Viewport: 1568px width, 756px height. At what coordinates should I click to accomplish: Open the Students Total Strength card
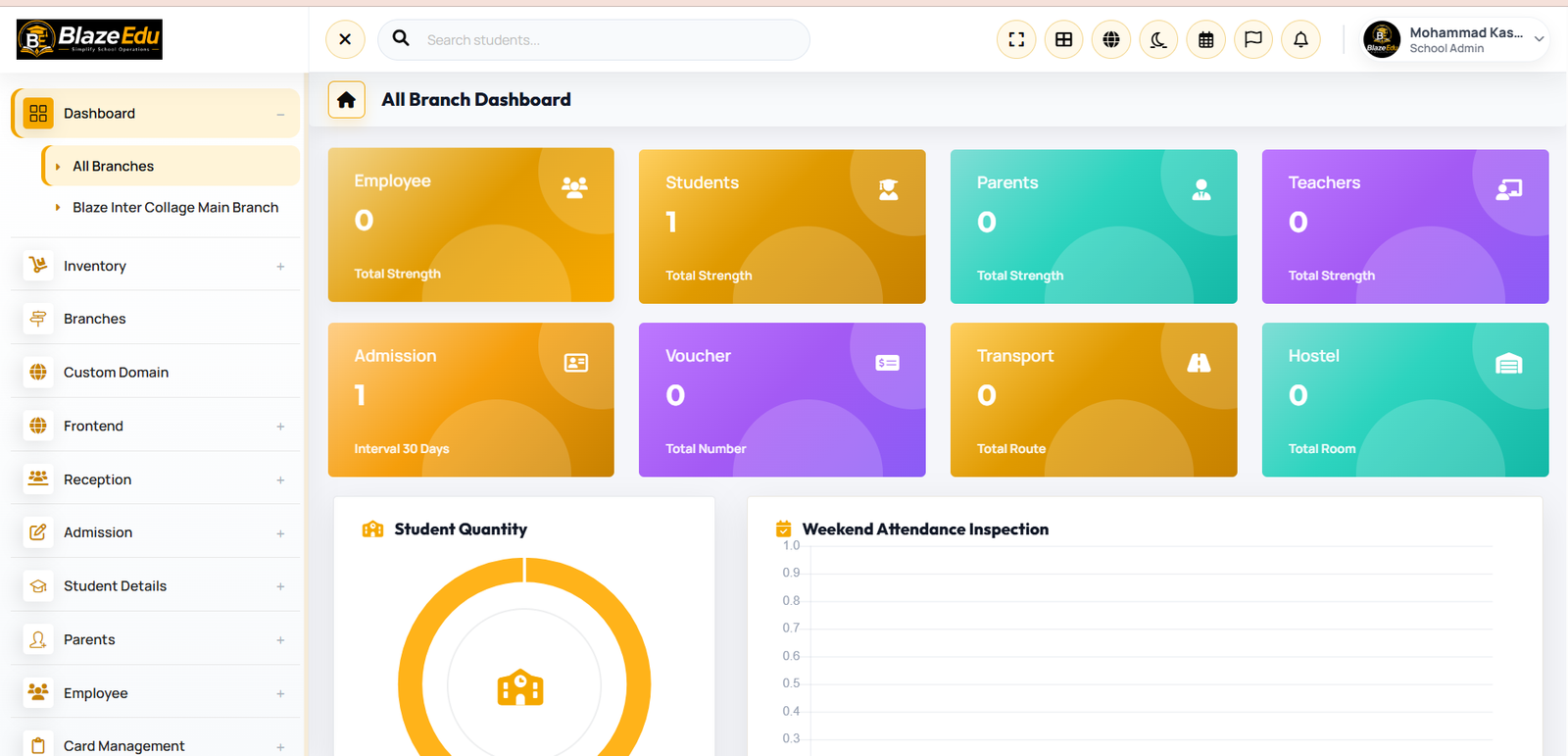point(782,227)
